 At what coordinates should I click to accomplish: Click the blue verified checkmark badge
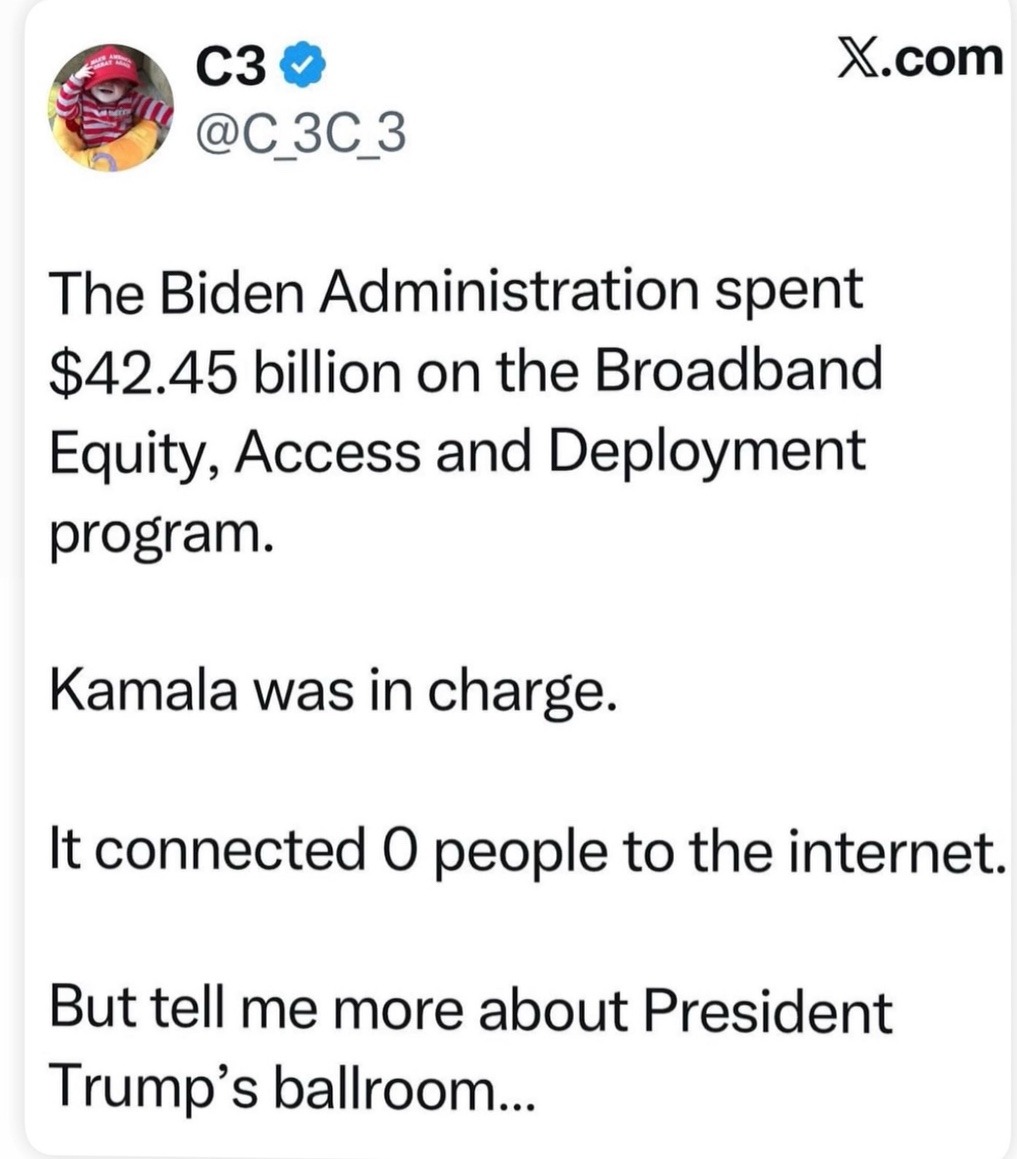point(305,69)
